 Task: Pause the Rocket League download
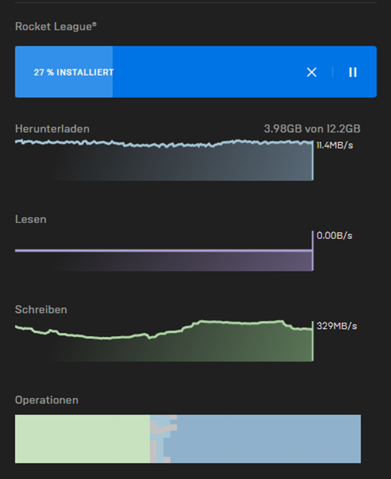(353, 72)
